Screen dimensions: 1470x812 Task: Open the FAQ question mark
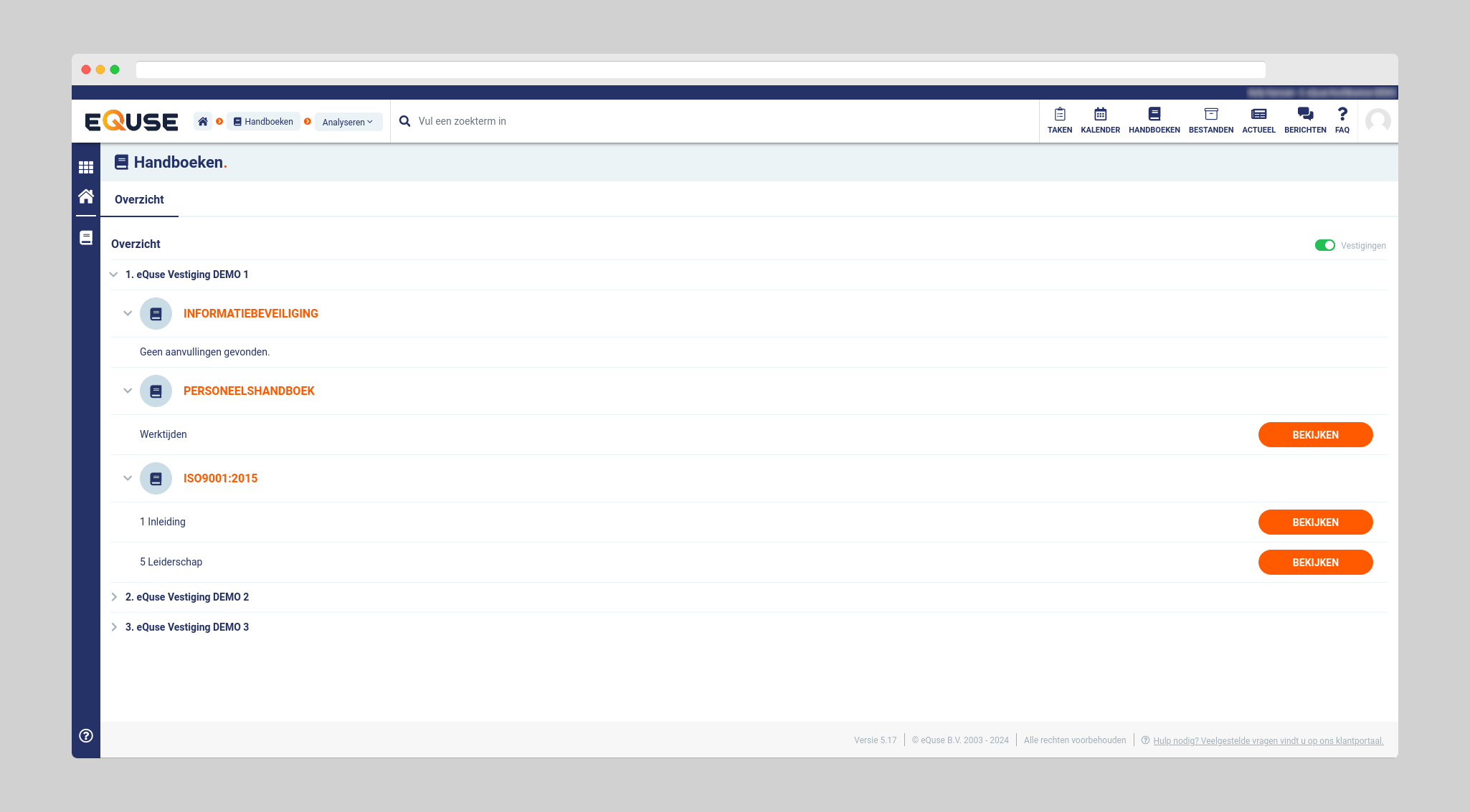point(1342,120)
